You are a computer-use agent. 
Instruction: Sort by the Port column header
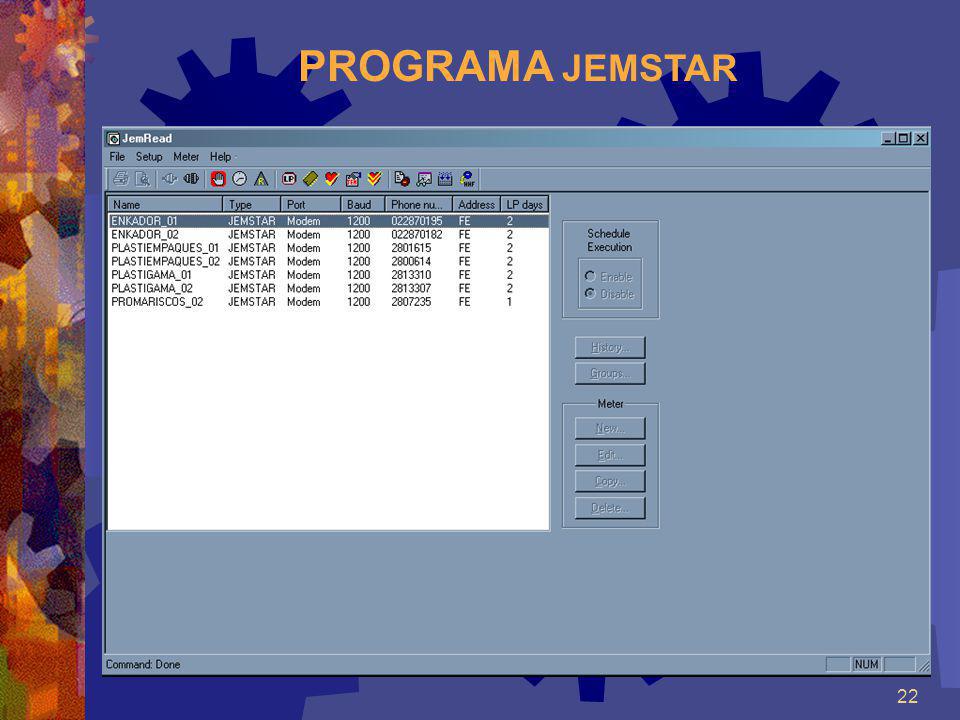click(x=310, y=204)
